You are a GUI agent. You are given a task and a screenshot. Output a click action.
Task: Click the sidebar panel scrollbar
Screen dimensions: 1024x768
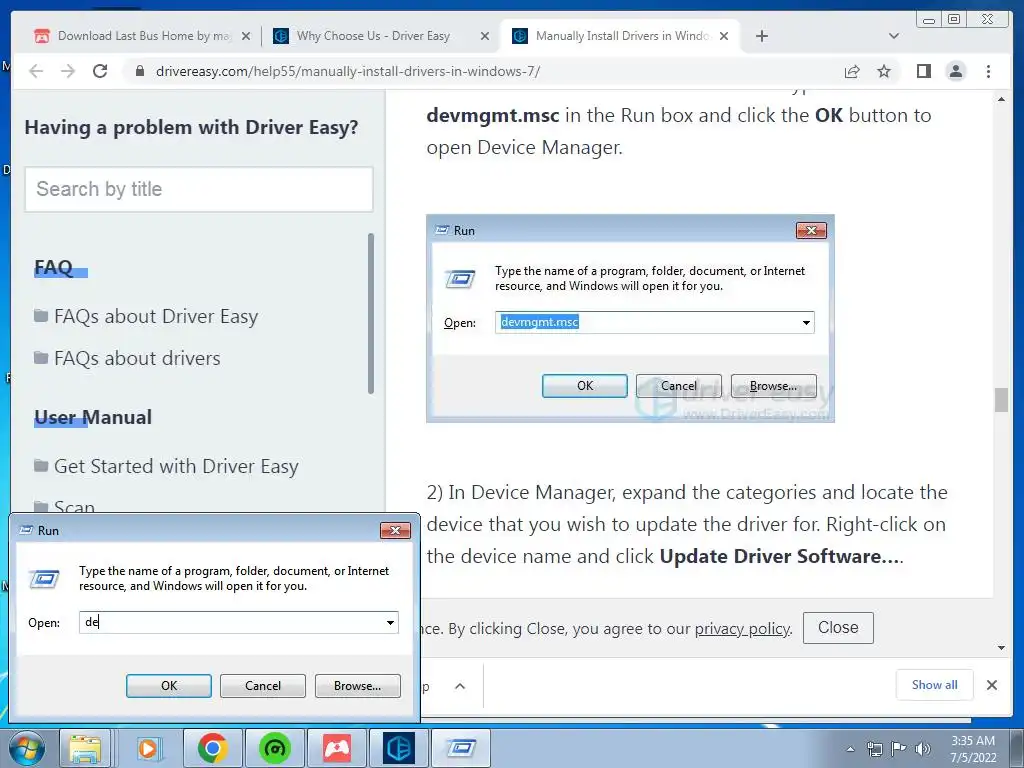click(x=371, y=313)
